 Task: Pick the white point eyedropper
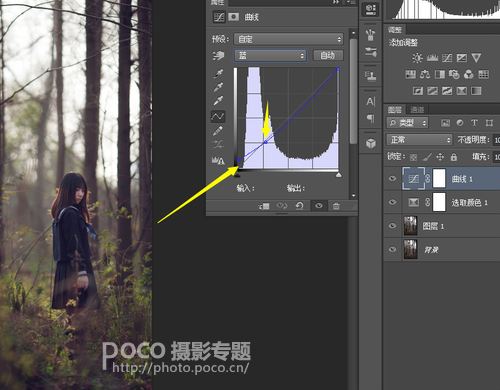click(x=218, y=100)
